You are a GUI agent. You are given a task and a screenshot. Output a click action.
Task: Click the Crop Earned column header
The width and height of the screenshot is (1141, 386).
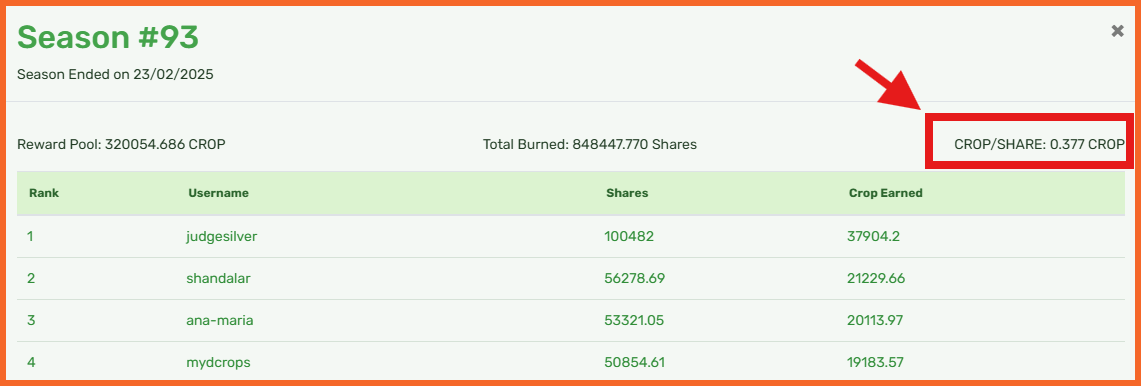coord(886,194)
